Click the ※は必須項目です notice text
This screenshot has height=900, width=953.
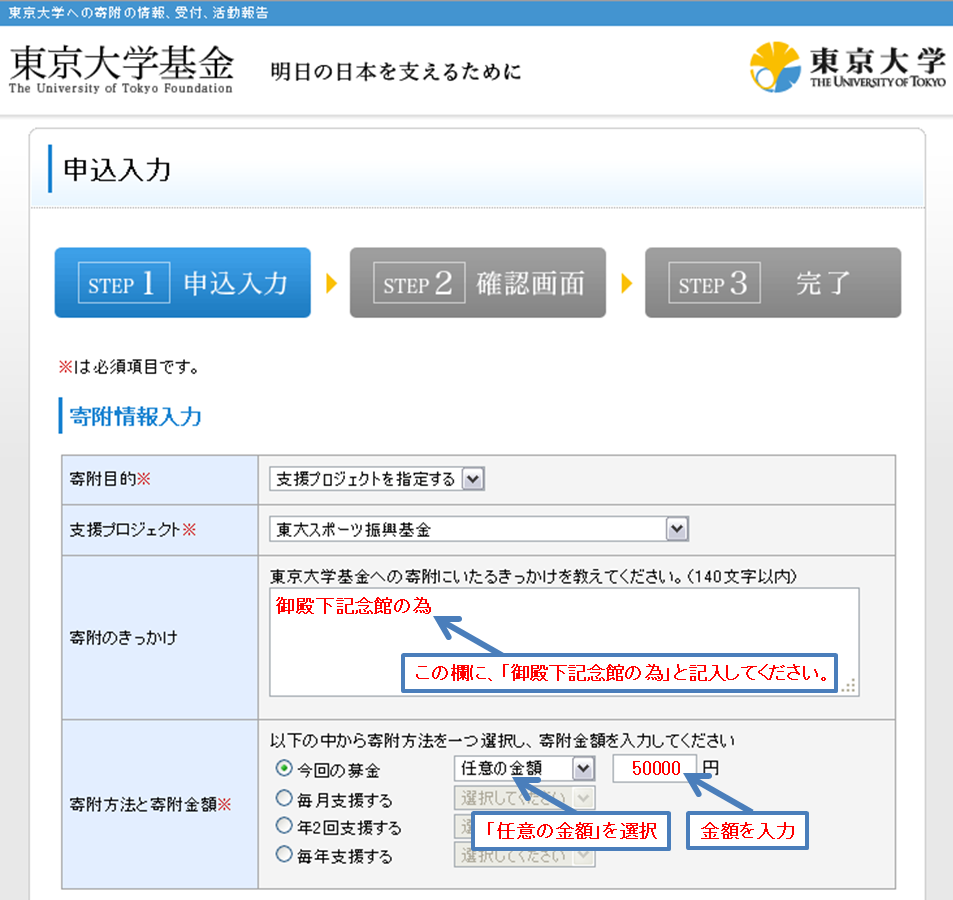point(128,366)
